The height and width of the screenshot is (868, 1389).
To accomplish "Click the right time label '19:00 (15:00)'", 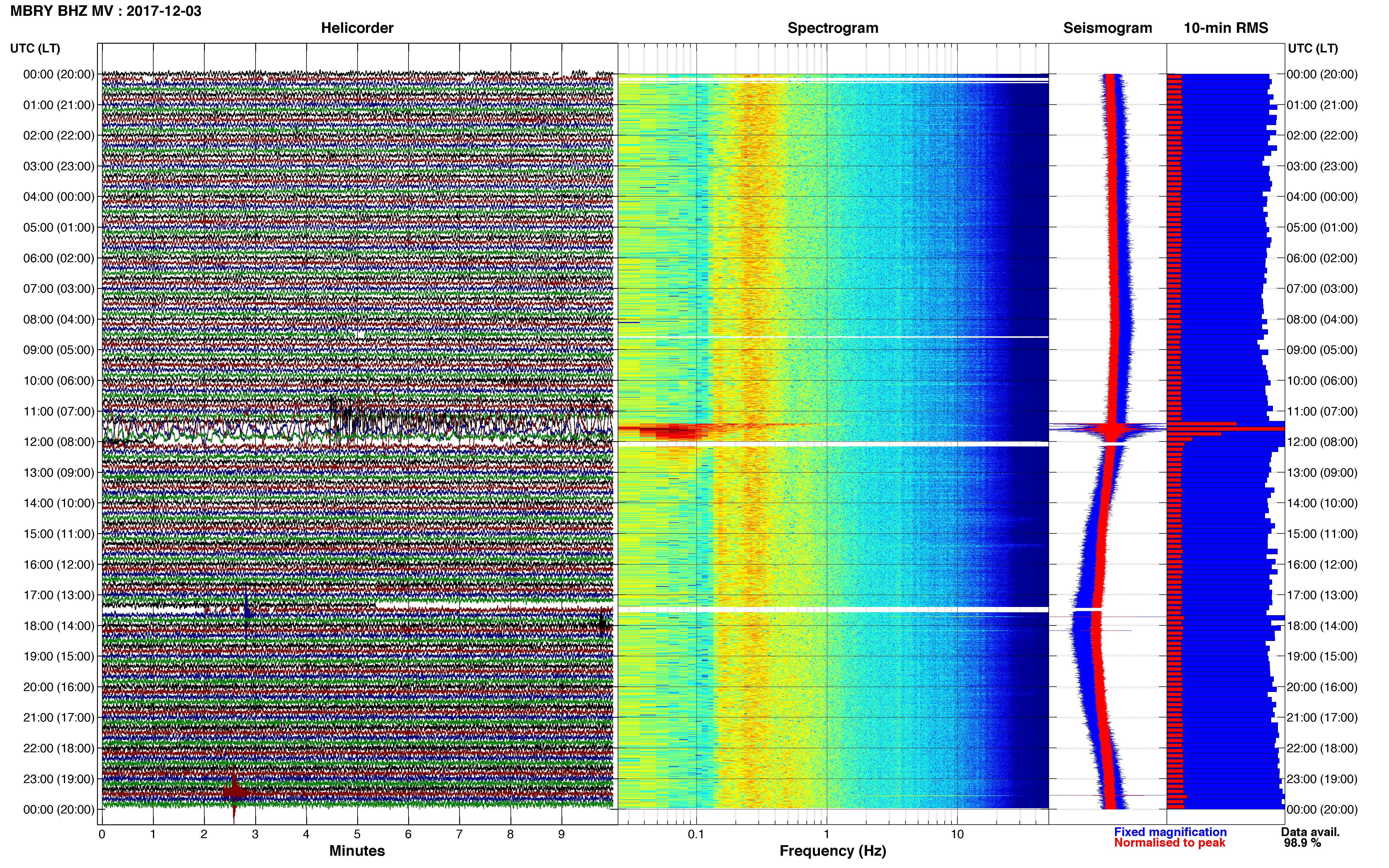I will 1322,656.
